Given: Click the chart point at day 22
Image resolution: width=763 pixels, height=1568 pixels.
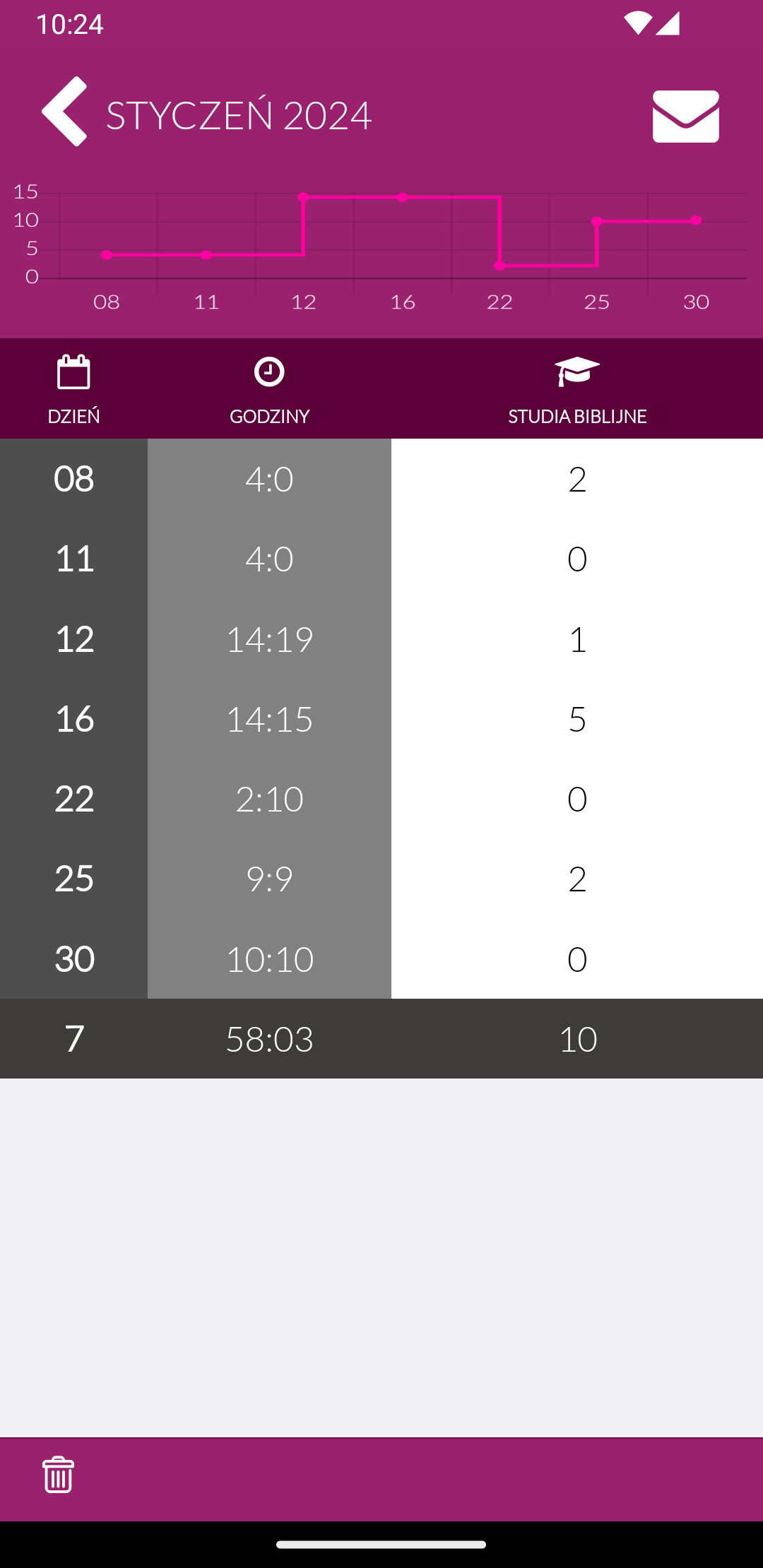Looking at the screenshot, I should [499, 266].
